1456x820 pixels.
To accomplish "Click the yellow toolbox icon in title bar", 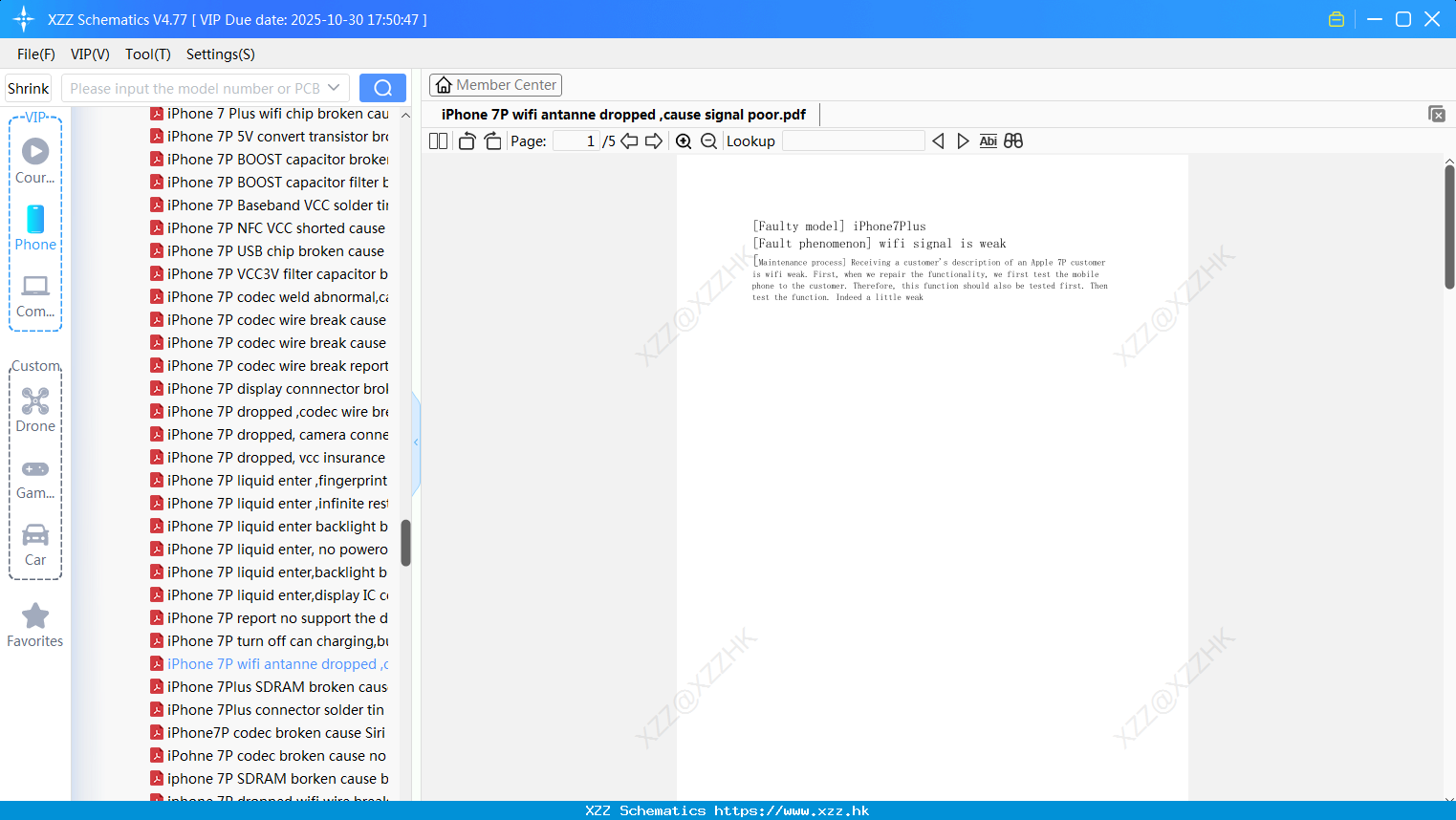I will (1336, 19).
